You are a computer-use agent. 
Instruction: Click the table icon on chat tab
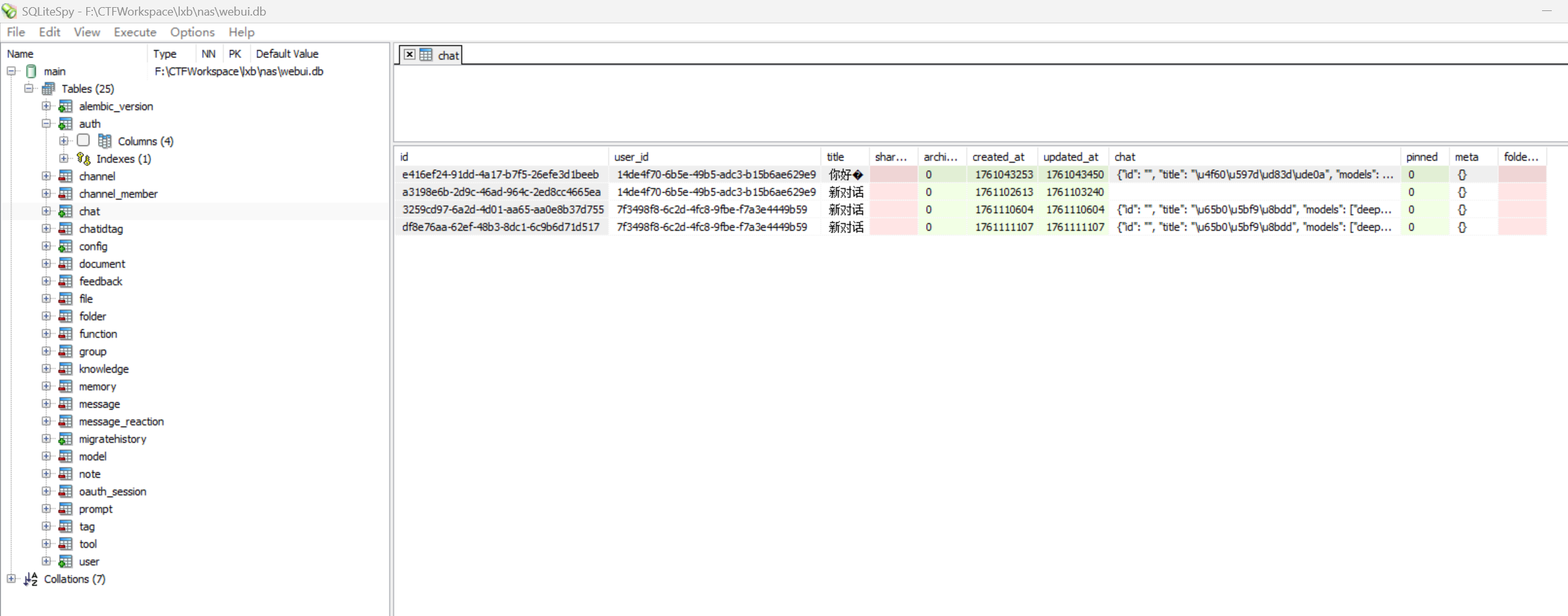(426, 55)
